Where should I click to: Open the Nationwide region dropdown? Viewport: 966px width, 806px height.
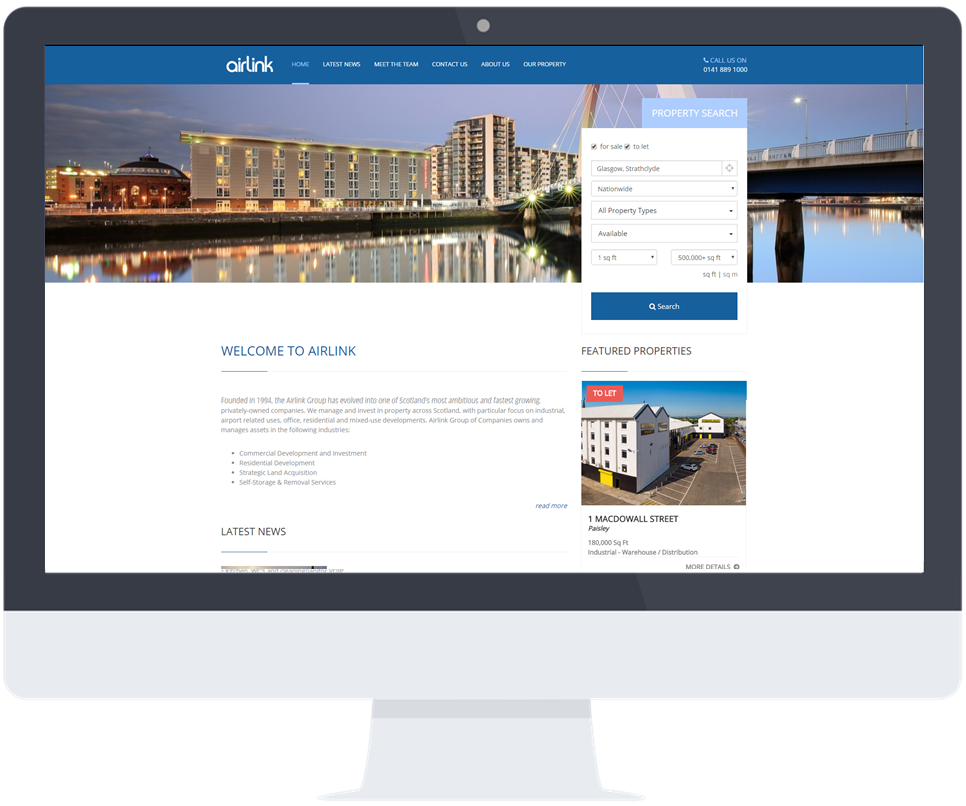(664, 189)
